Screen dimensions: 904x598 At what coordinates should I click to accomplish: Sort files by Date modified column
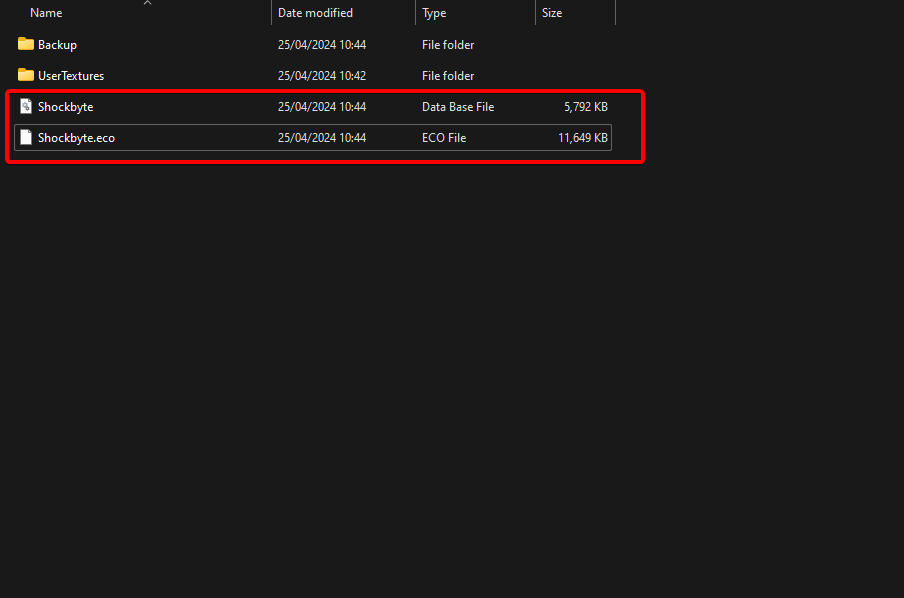click(315, 13)
